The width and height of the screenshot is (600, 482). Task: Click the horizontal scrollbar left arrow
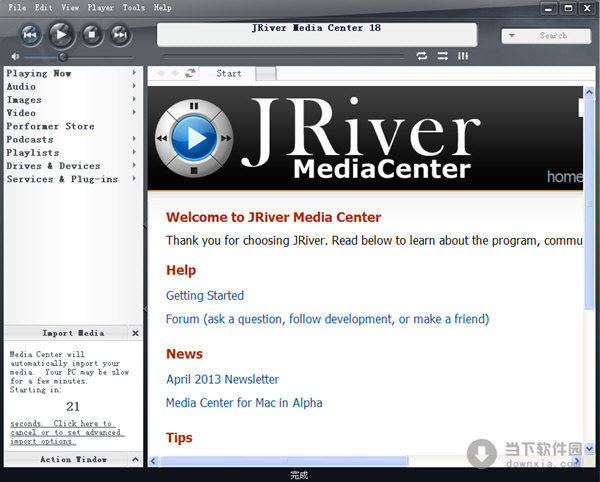[153, 461]
